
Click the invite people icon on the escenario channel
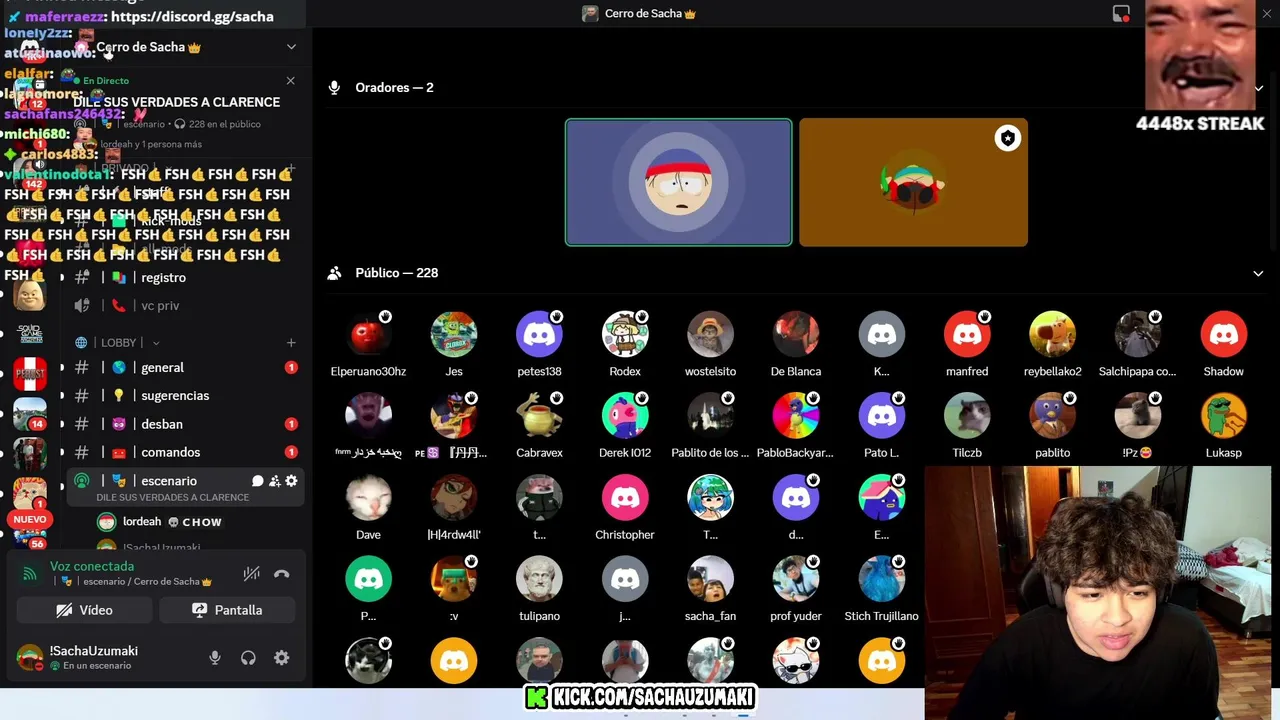pyautogui.click(x=274, y=481)
